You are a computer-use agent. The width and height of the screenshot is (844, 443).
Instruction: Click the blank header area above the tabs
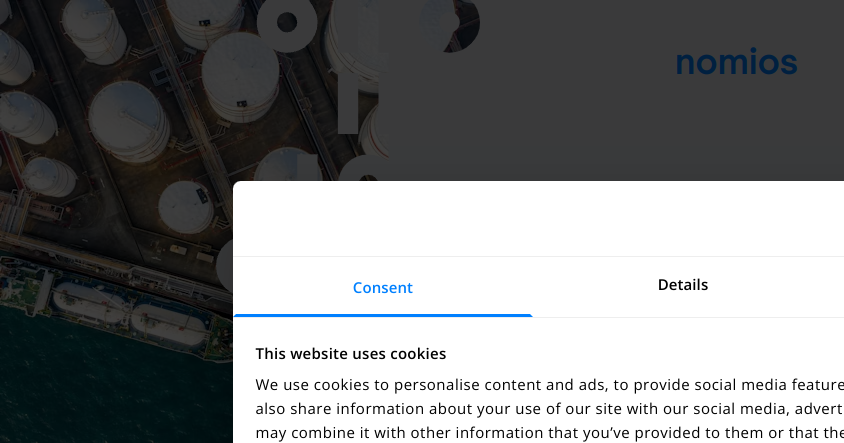pos(538,219)
